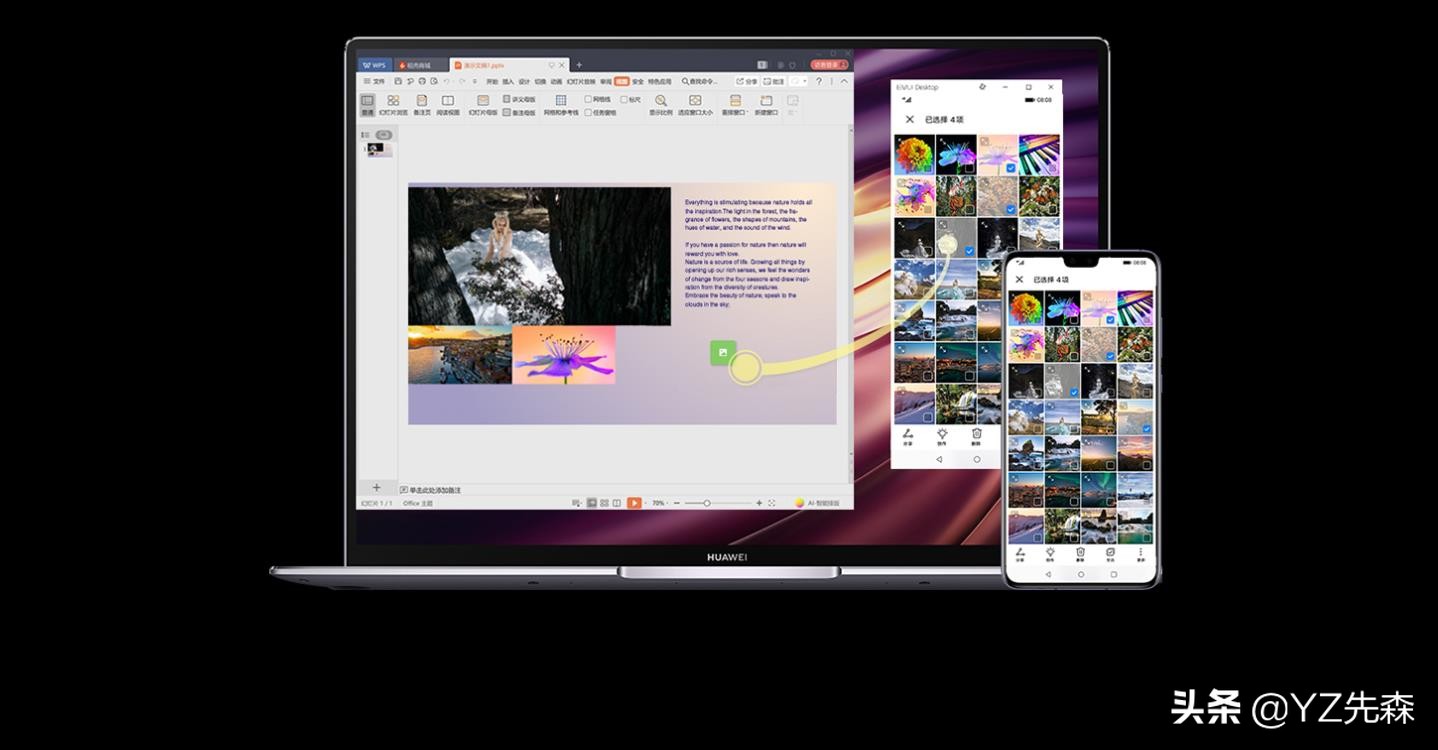Uncheck sandy texture photo checkbox on the phone
This screenshot has height=750, width=1438.
pyautogui.click(x=1111, y=356)
